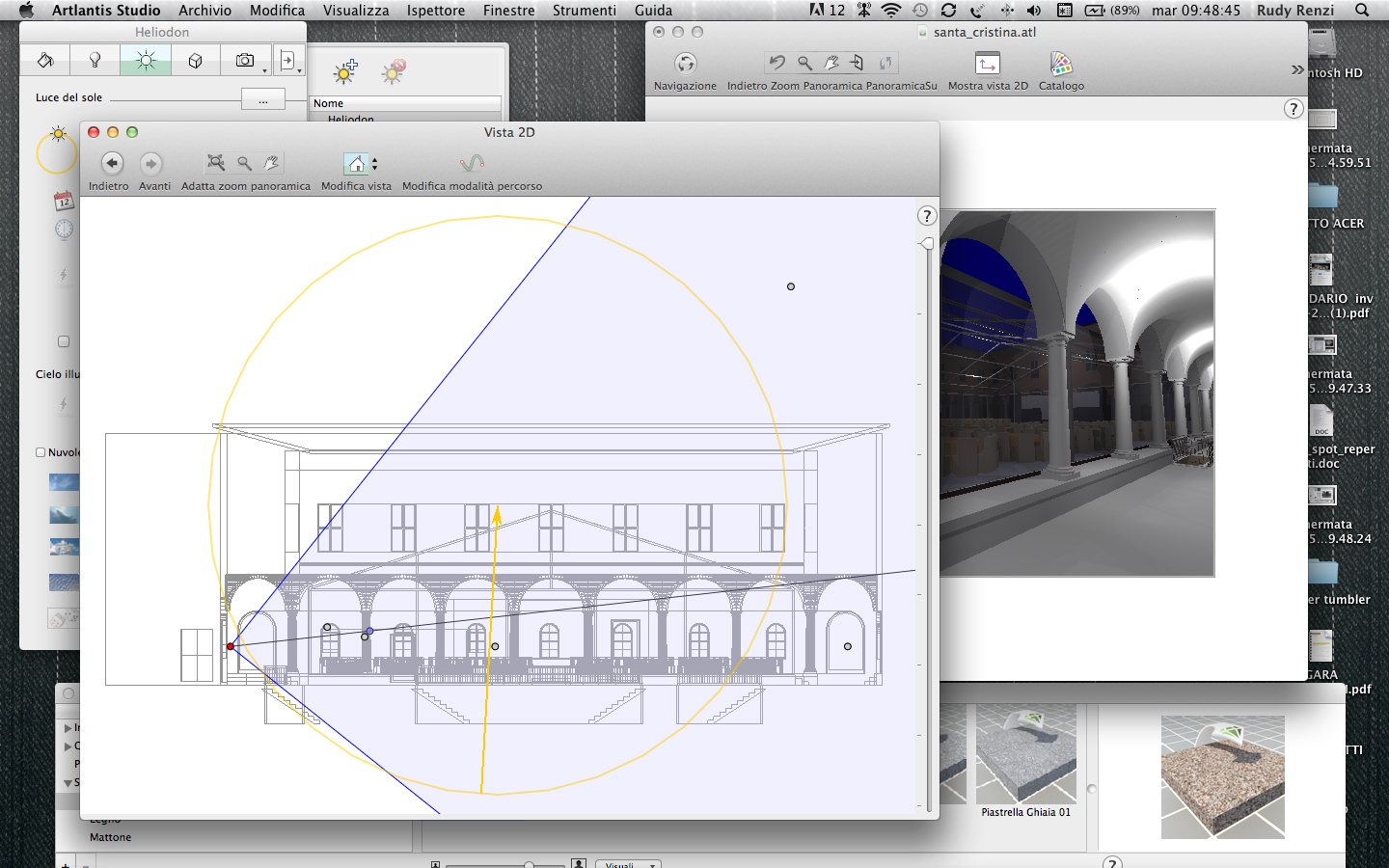Viewport: 1389px width, 868px height.
Task: Open the Catalogo color fan icon
Action: tap(1061, 64)
